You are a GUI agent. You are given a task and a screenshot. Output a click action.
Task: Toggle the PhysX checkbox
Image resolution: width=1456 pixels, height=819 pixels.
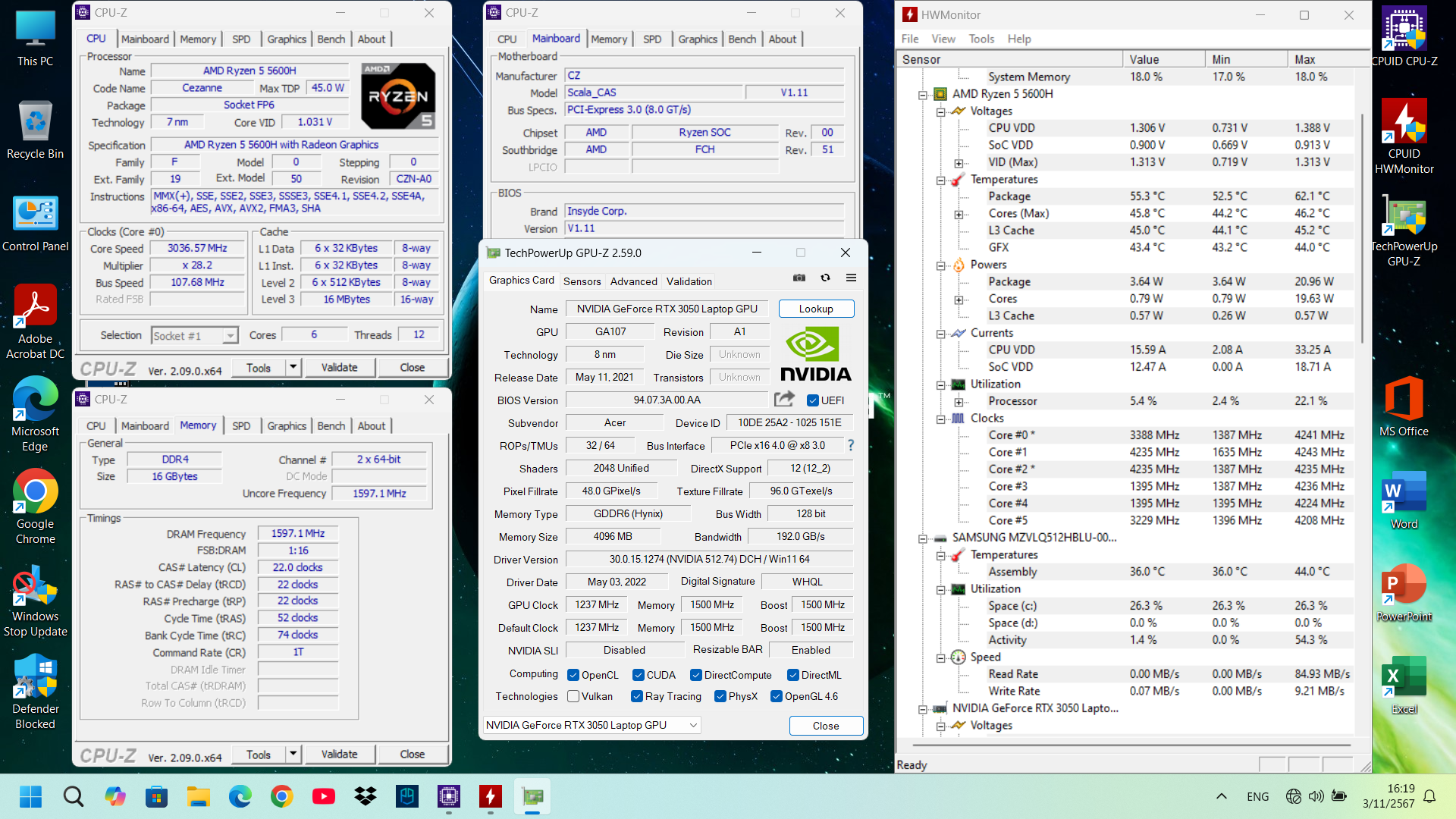tap(720, 696)
